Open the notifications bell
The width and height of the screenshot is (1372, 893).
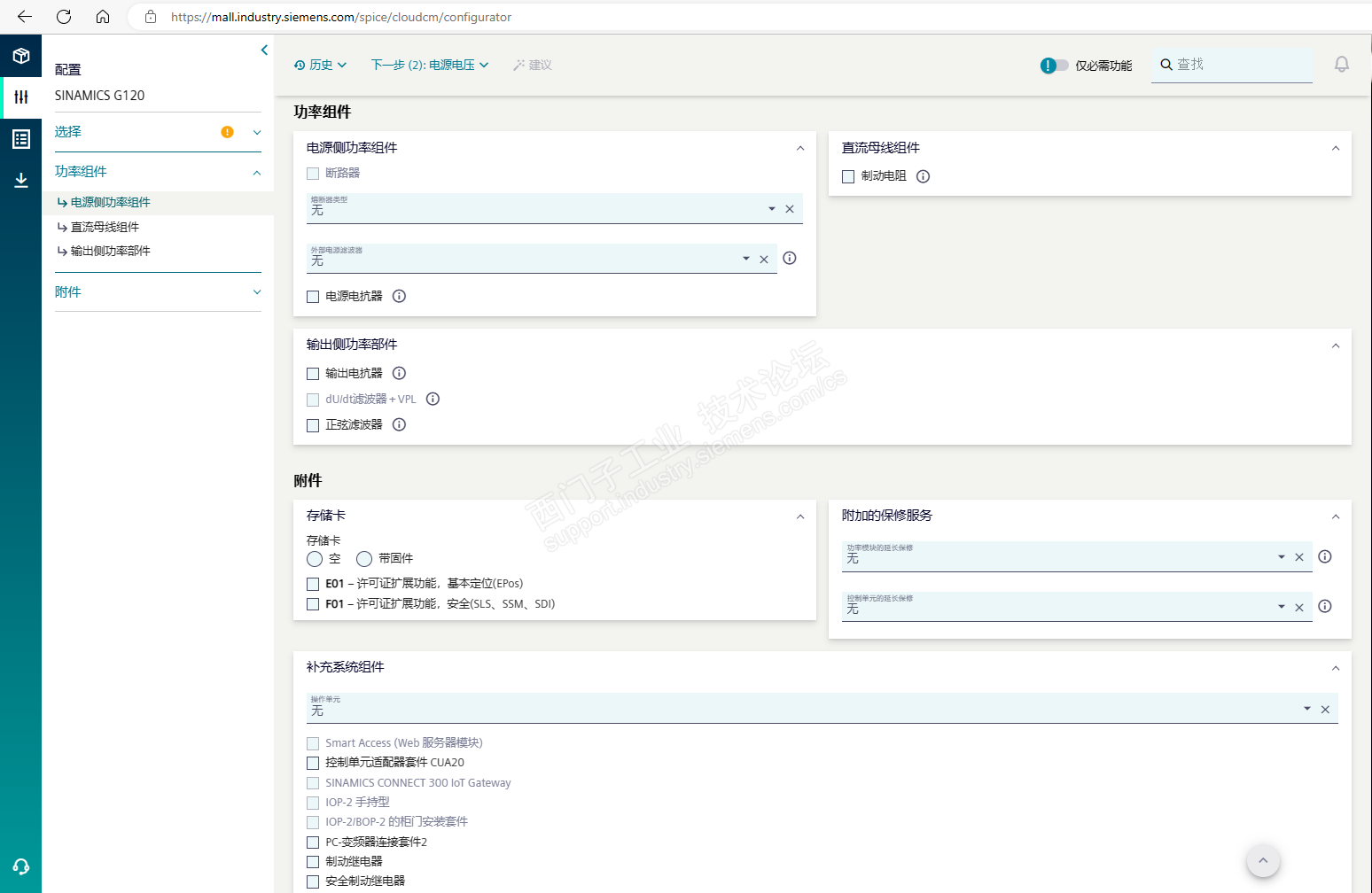[1342, 65]
